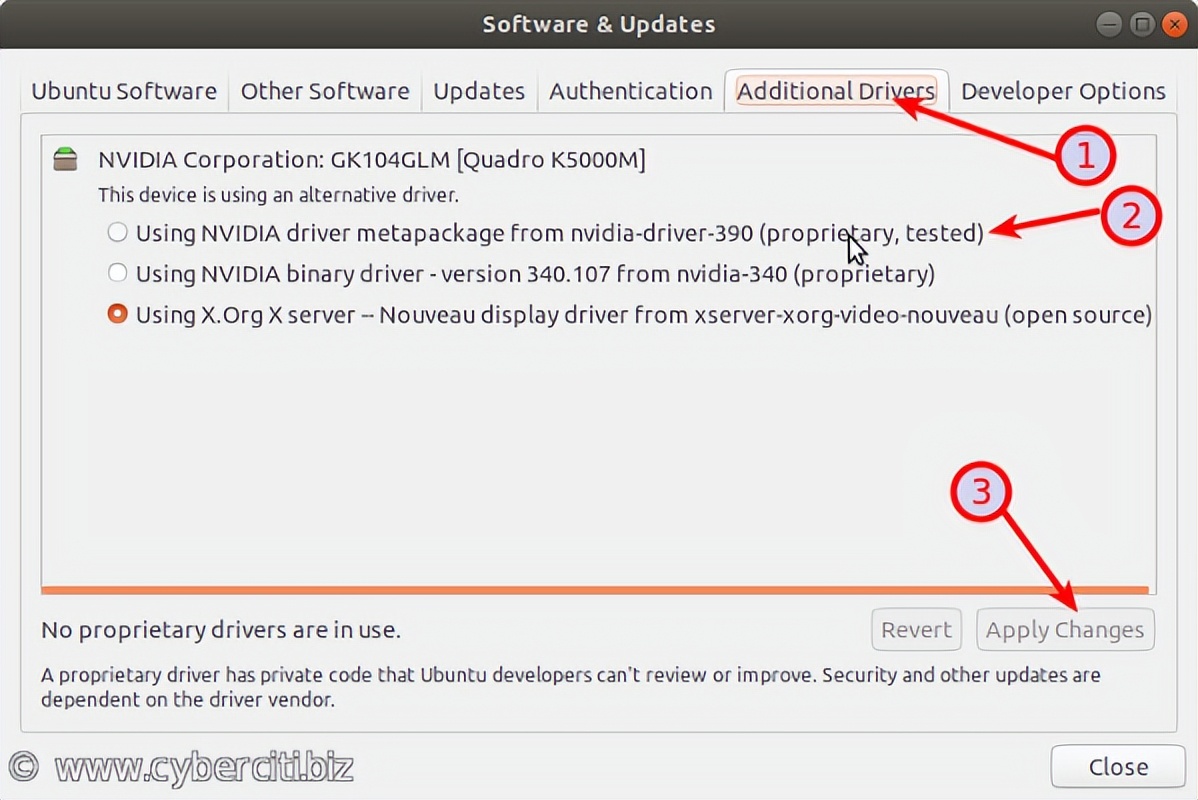Minimize the Software & Updates window
The image size is (1198, 800).
pos(1110,23)
